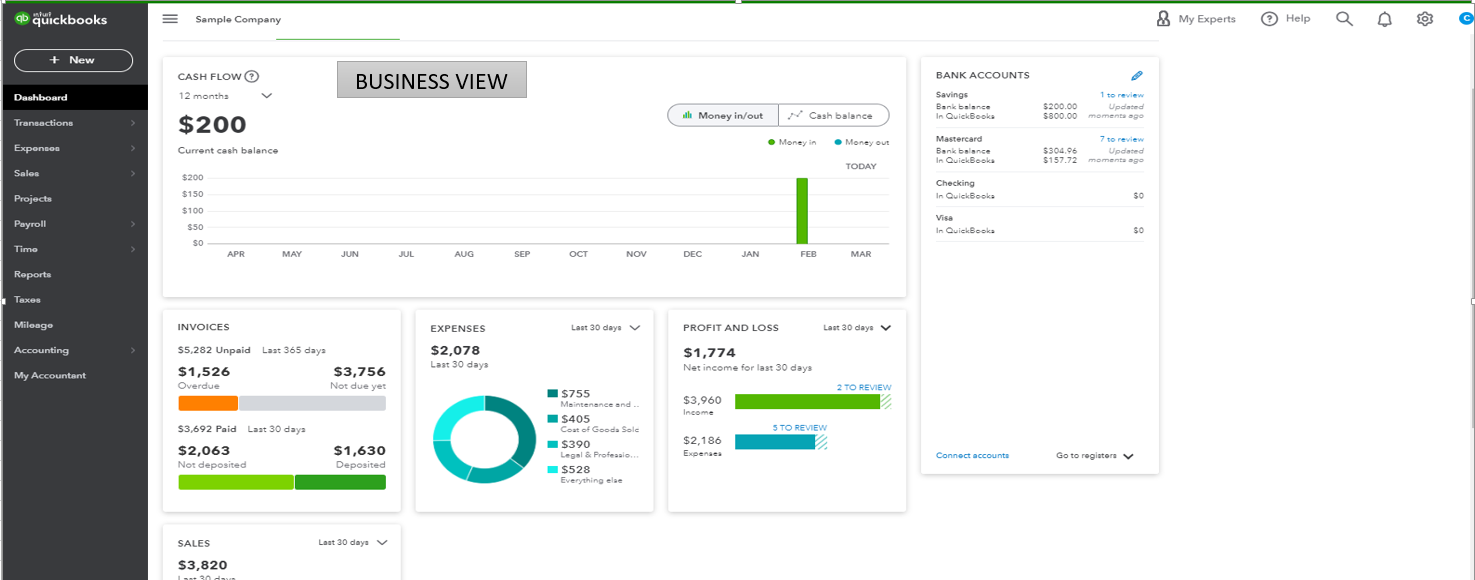
Task: Open your profile avatar in the corner
Action: tap(1465, 18)
